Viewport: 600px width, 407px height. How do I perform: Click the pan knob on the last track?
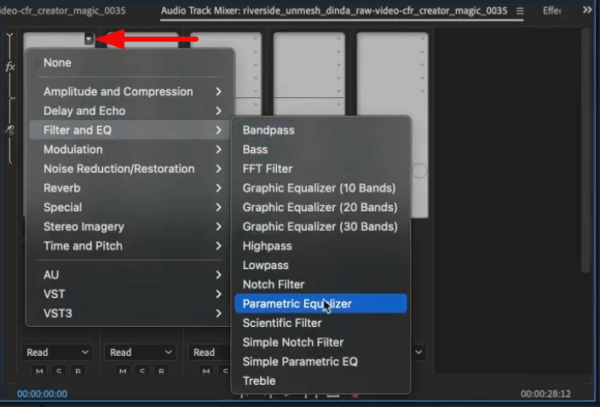pyautogui.click(x=419, y=171)
